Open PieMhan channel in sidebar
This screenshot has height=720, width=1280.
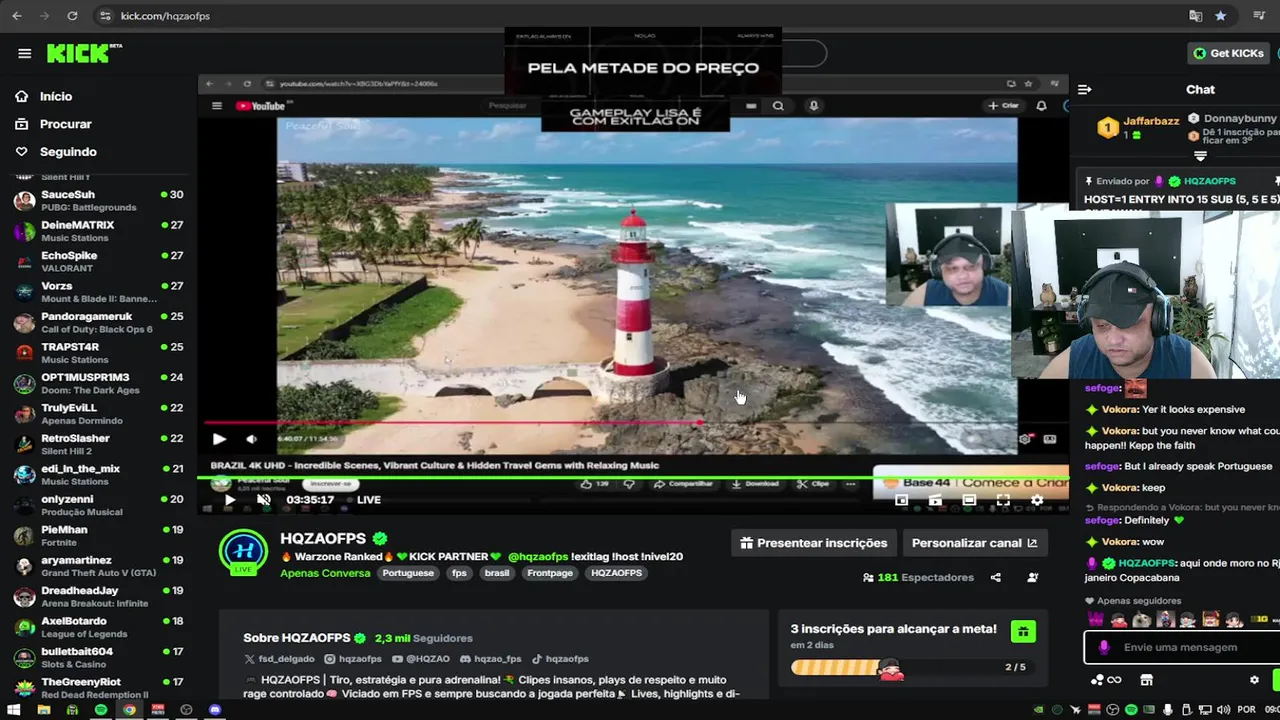pyautogui.click(x=99, y=536)
